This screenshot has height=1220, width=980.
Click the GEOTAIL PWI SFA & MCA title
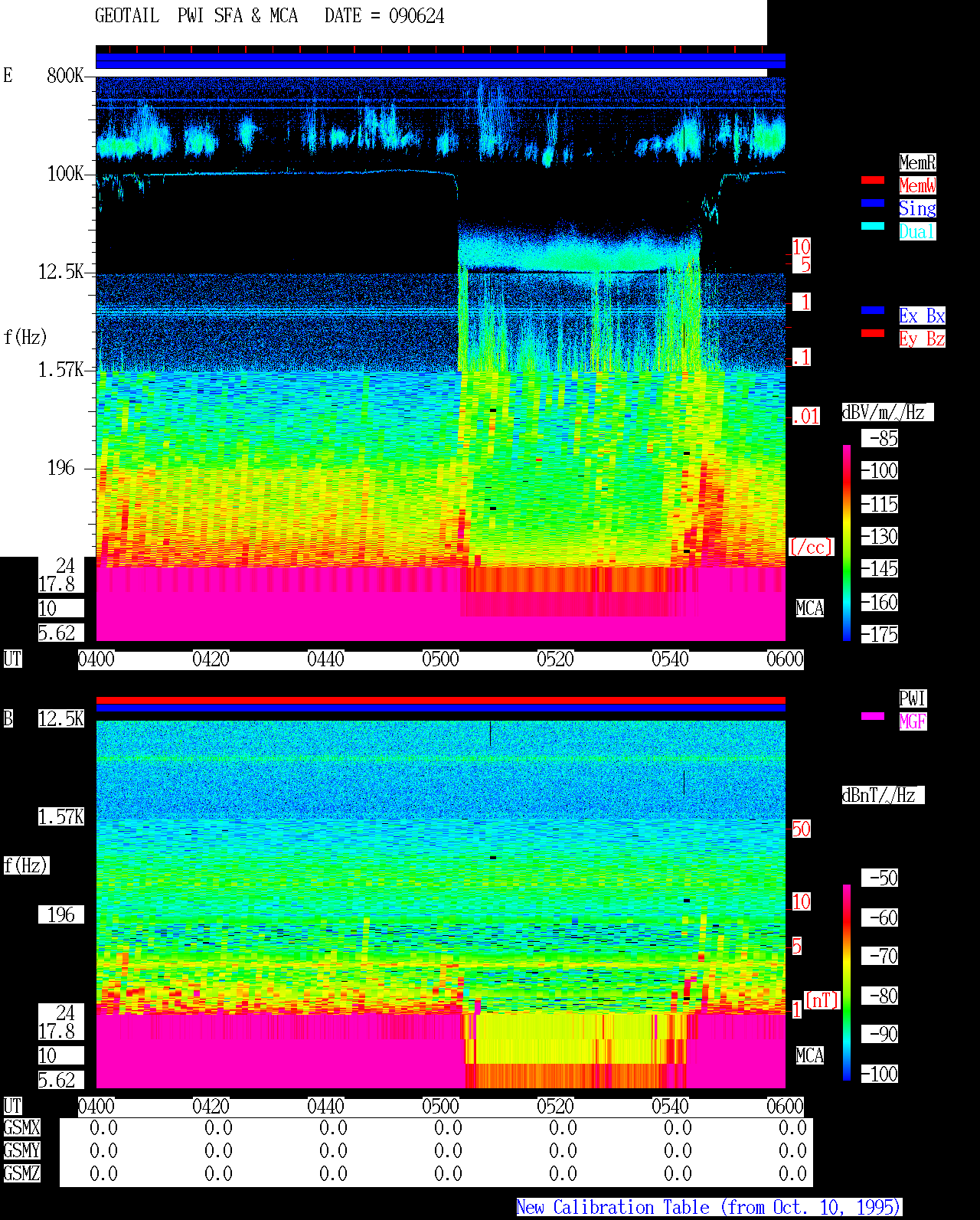(196, 16)
